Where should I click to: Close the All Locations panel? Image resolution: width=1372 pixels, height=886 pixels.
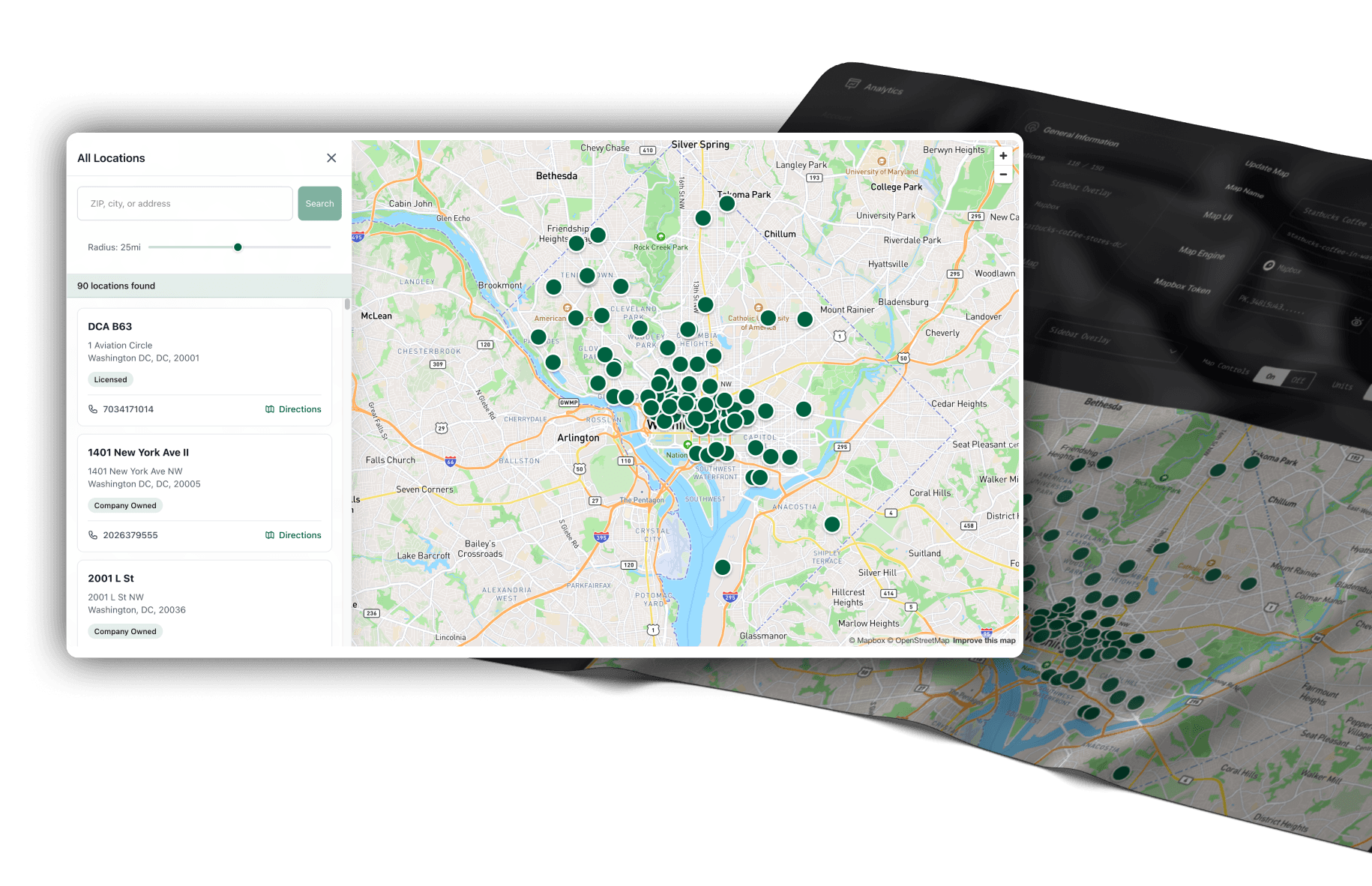tap(331, 157)
